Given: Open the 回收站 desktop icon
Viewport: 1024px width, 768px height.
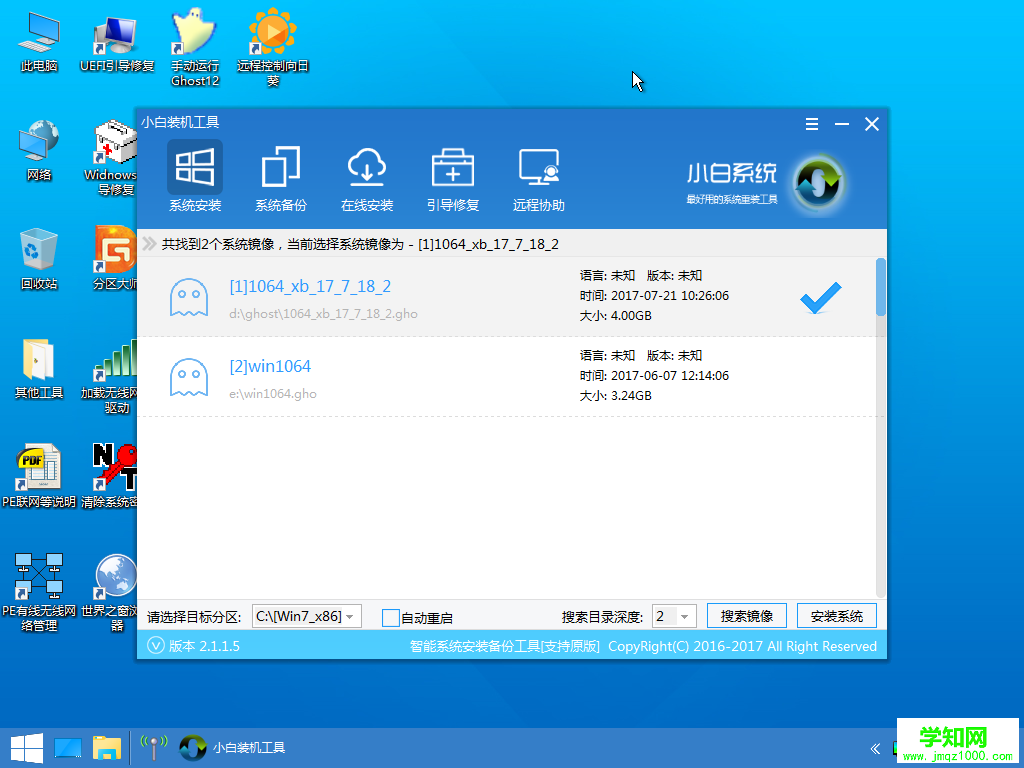Looking at the screenshot, I should point(39,259).
